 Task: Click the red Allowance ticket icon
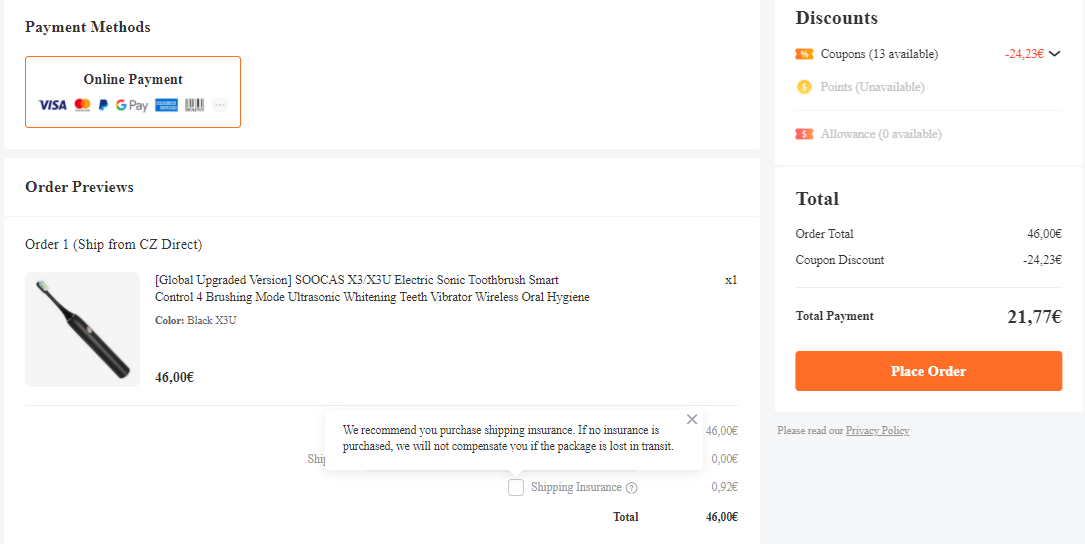point(804,134)
